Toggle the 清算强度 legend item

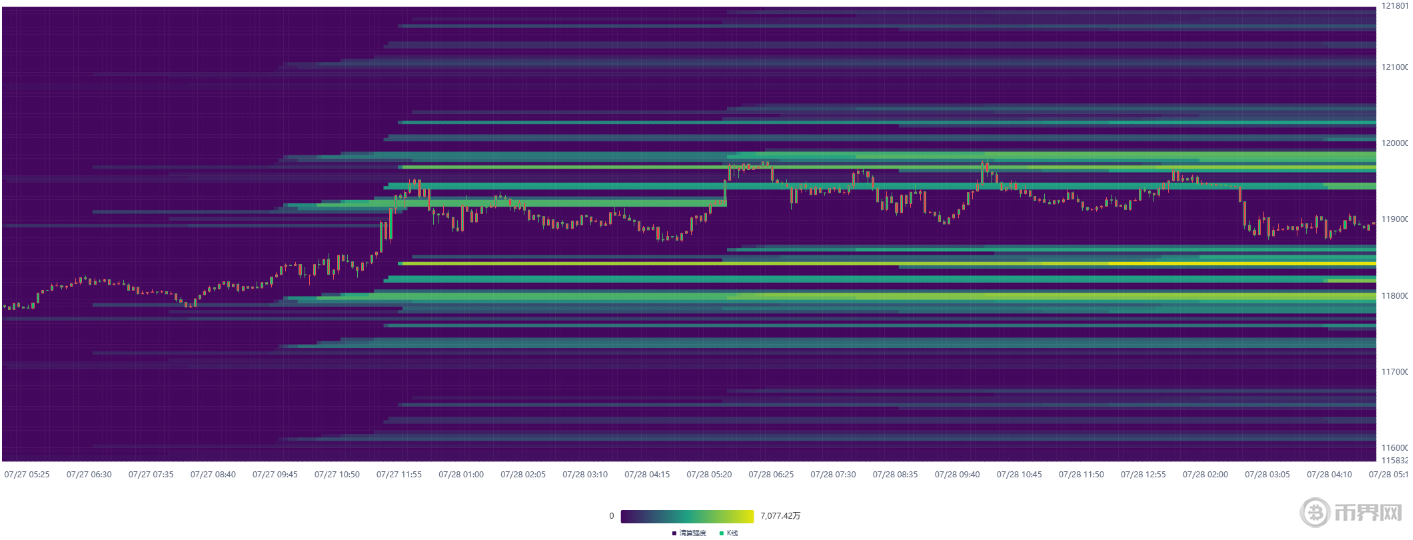point(689,533)
